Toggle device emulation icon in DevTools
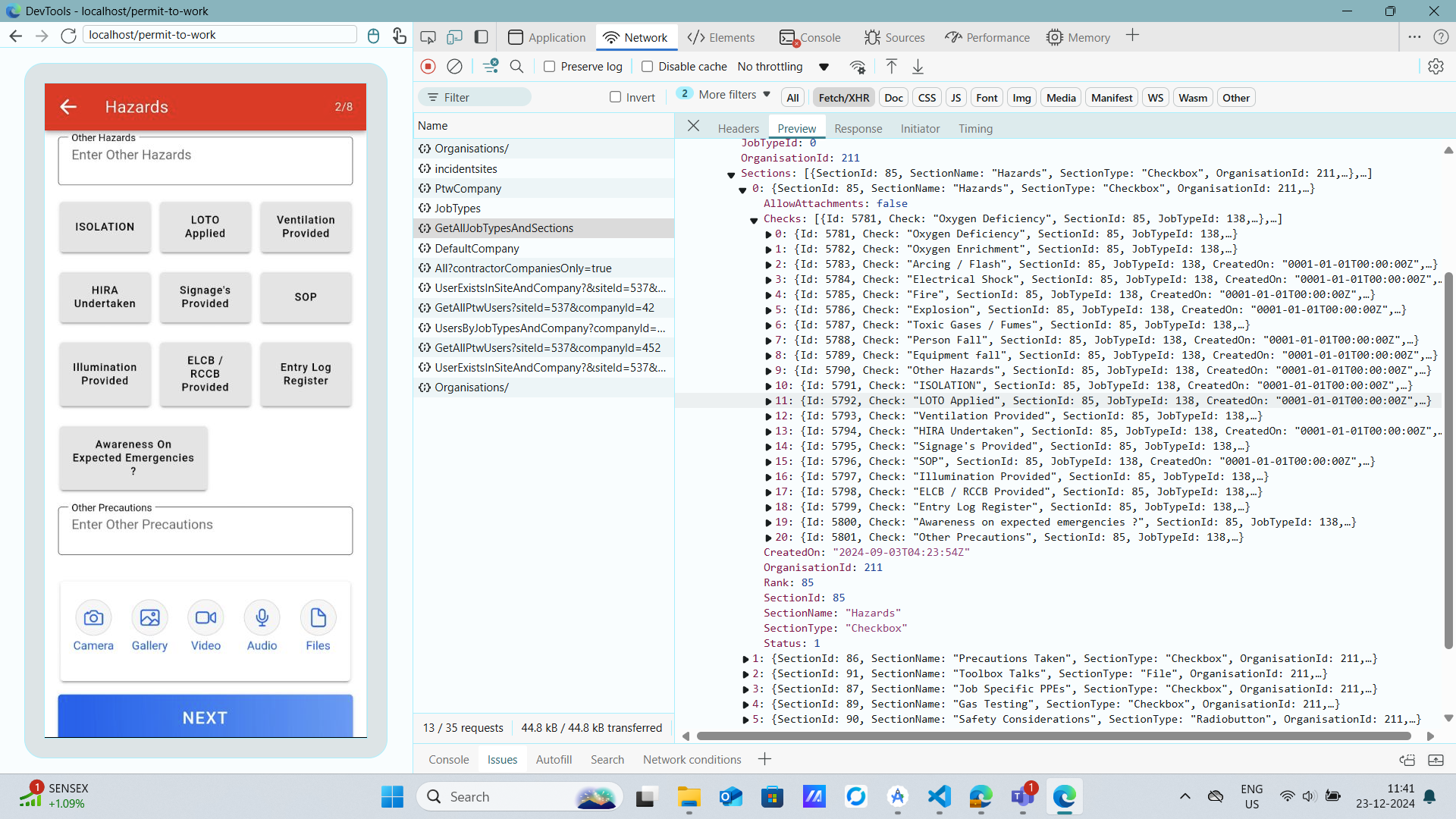The image size is (1456, 819). pyautogui.click(x=454, y=37)
